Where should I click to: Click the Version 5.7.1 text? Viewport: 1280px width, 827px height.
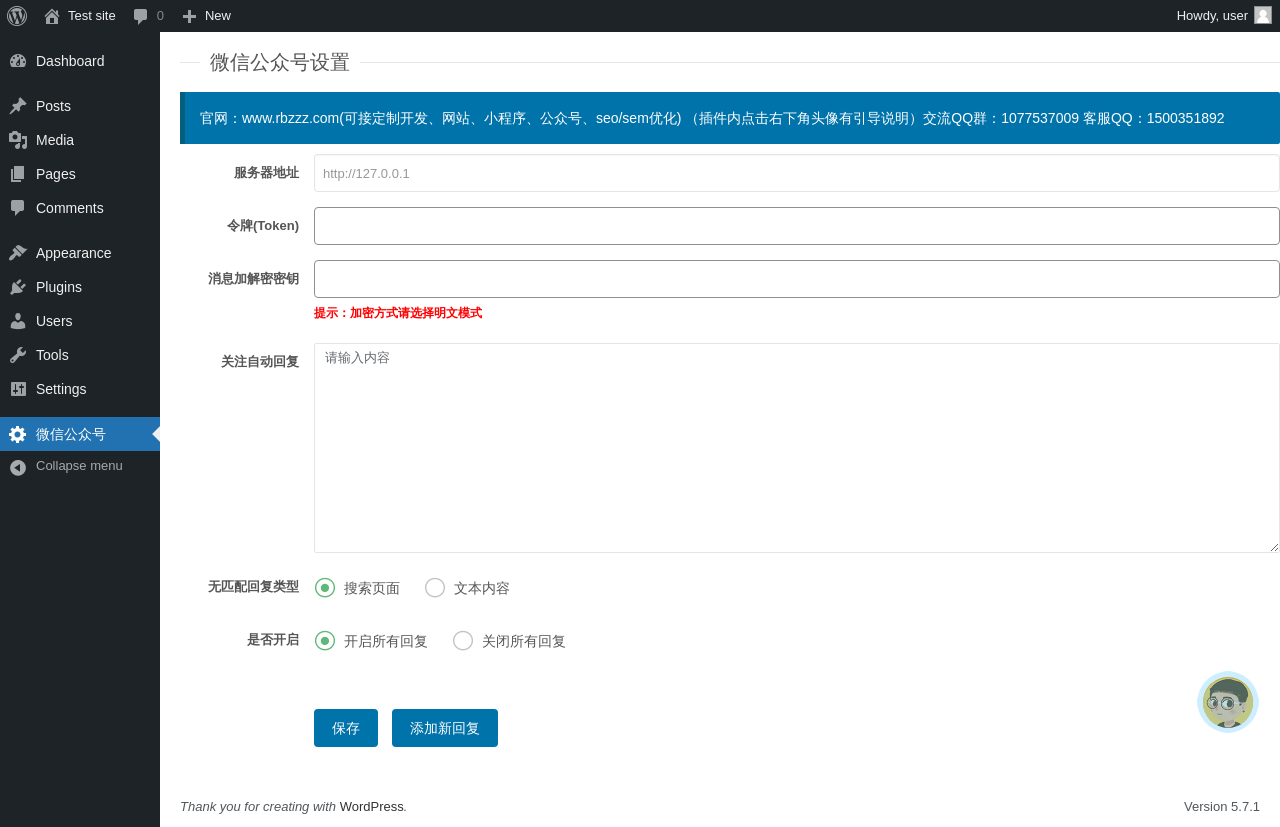coord(1222,806)
